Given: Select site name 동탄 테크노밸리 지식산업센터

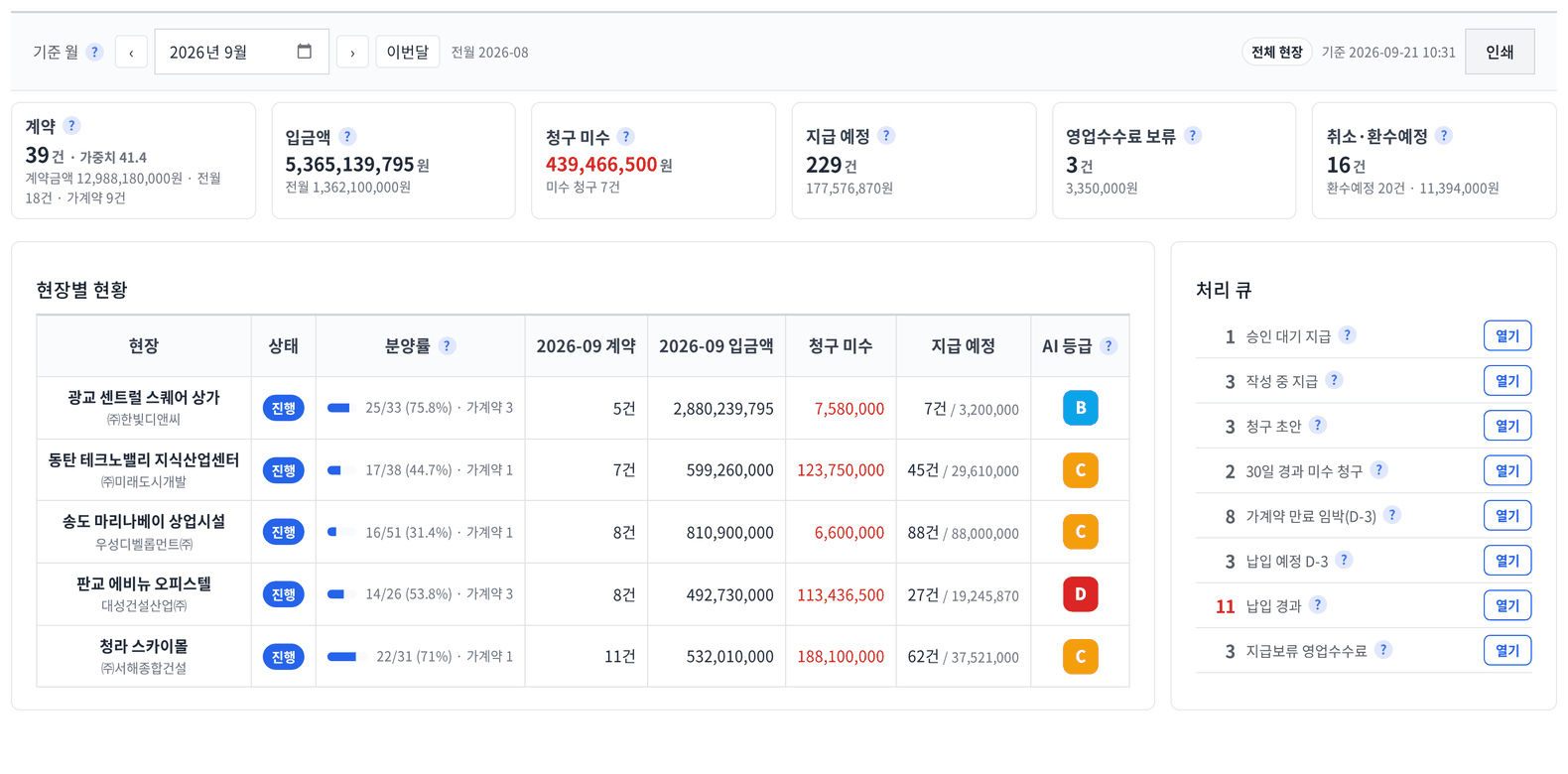Looking at the screenshot, I should pyautogui.click(x=144, y=459).
